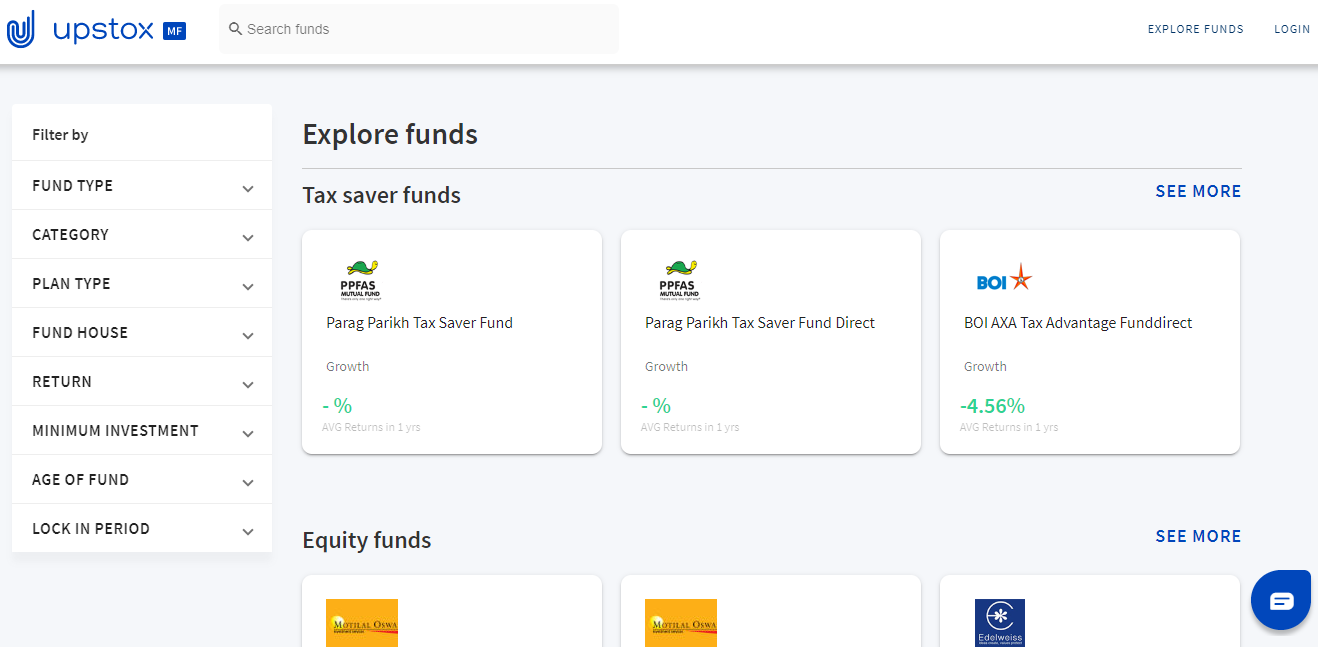Click PPFAS logo on Parag Parikh Tax Saver Fund
Image resolution: width=1318 pixels, height=647 pixels.
pos(361,280)
